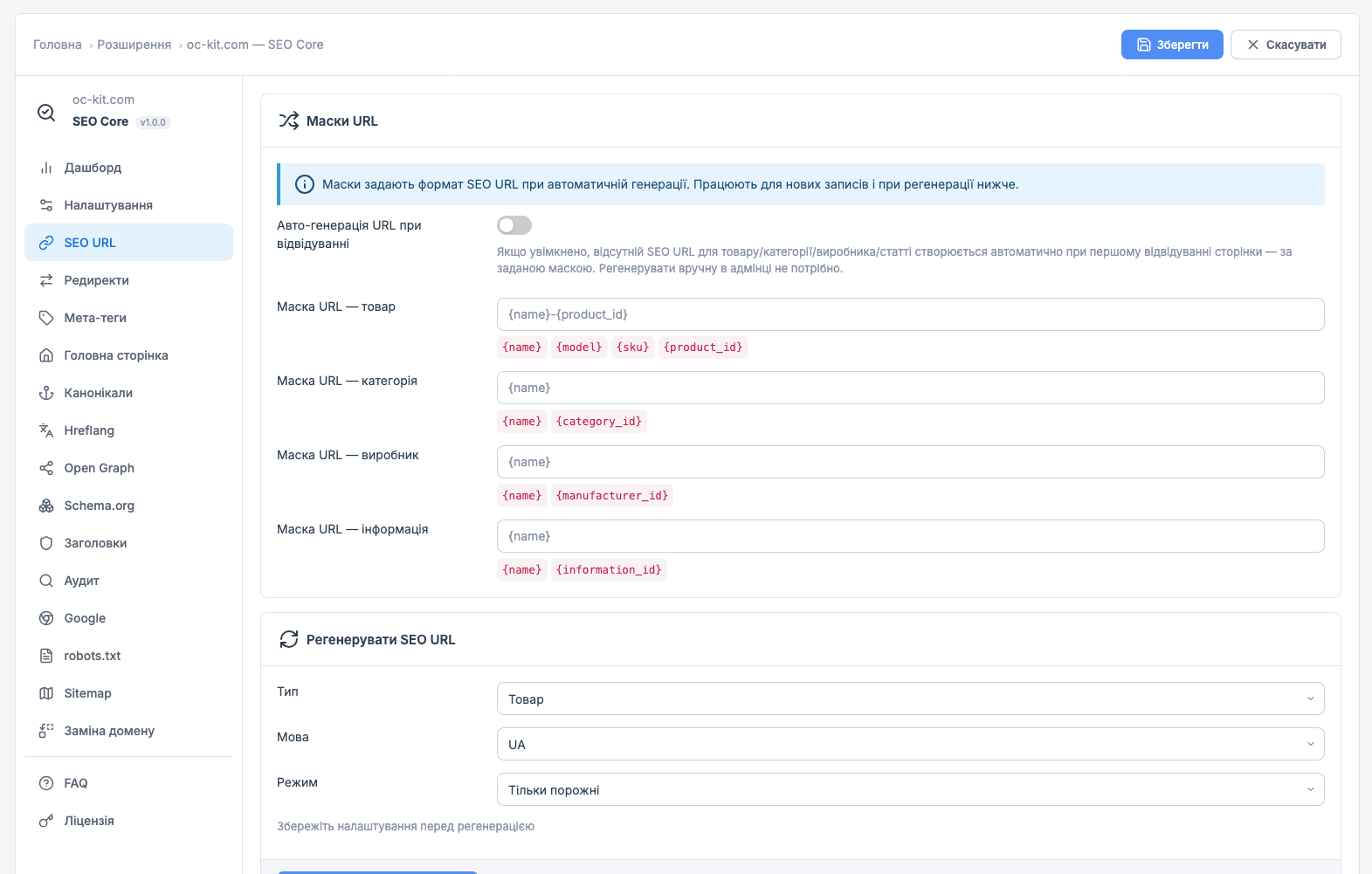Screen dimensions: 1372x874
Task: Open the Тип dropdown showing Товар
Action: pyautogui.click(x=910, y=699)
